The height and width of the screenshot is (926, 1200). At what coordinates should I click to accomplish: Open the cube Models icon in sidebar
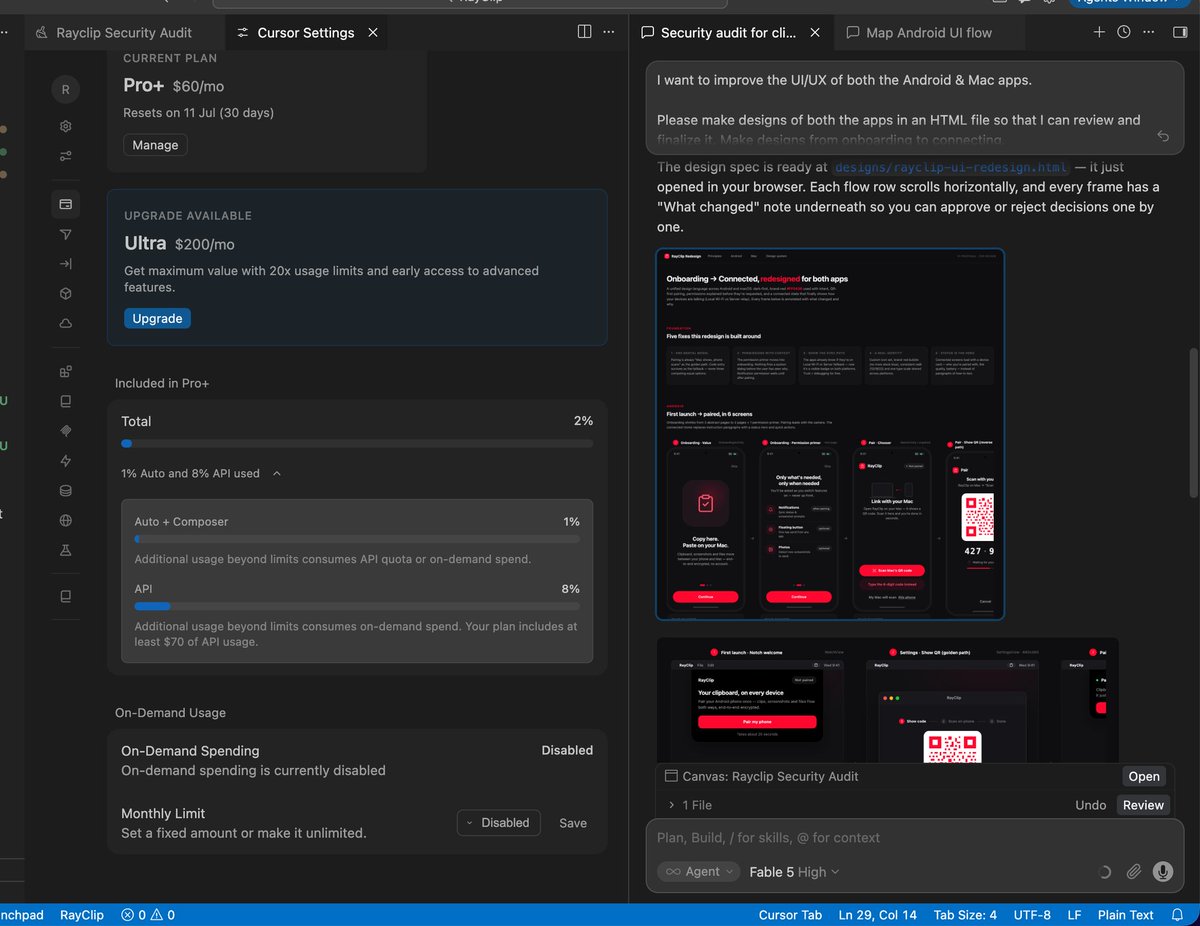66,293
